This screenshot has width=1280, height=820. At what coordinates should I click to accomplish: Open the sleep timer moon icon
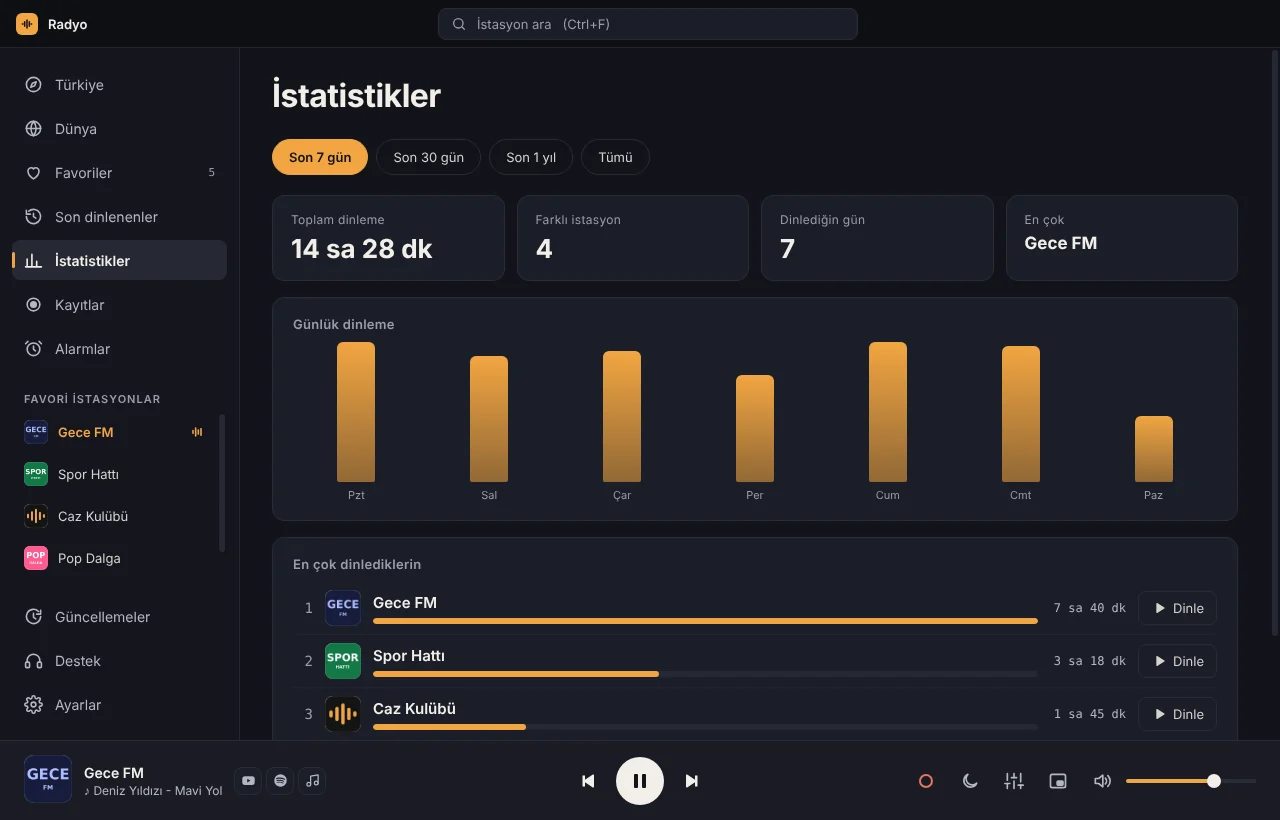tap(970, 781)
